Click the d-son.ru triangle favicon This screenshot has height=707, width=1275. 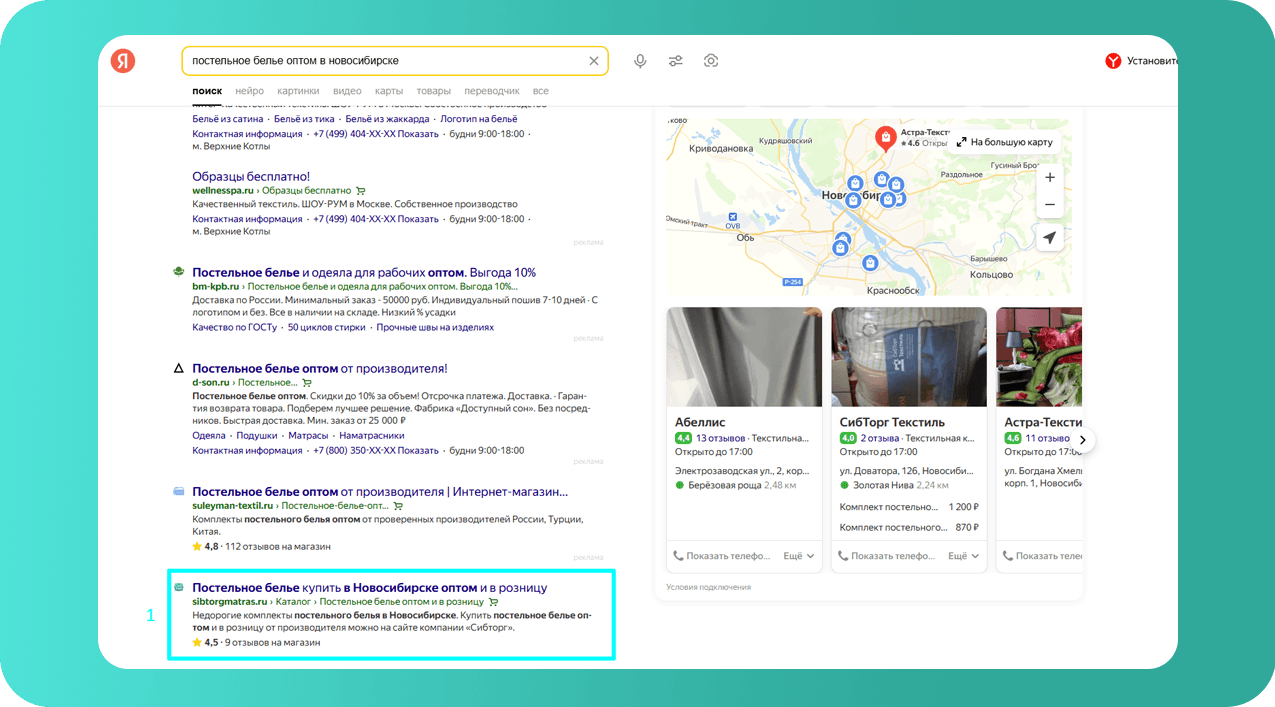[178, 368]
